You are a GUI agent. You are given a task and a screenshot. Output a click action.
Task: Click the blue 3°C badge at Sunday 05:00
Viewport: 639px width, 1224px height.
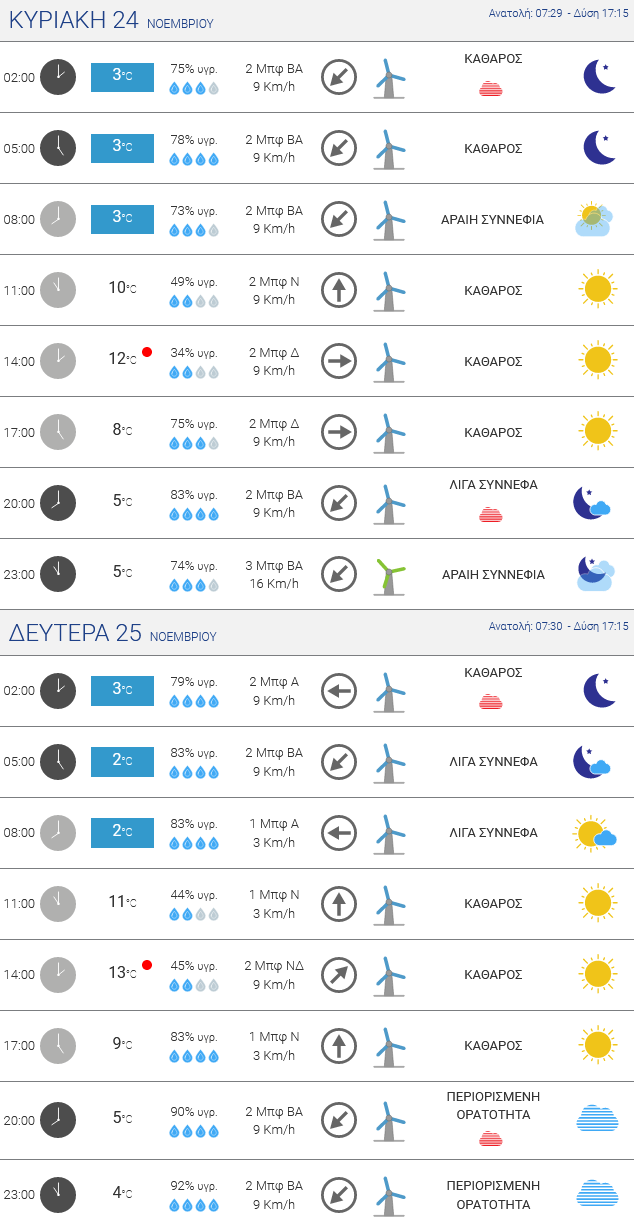click(x=122, y=148)
